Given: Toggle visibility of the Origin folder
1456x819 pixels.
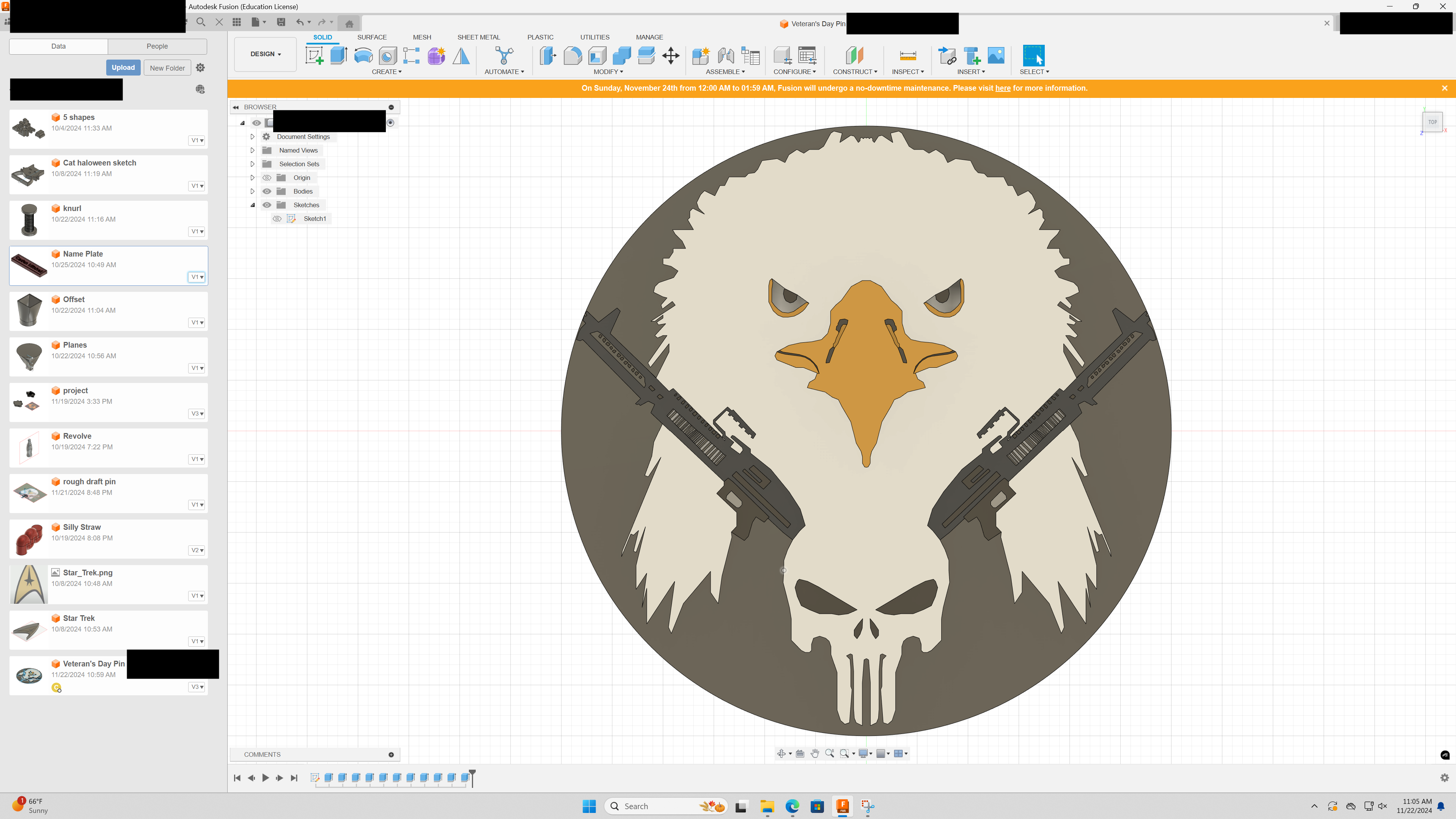Looking at the screenshot, I should (x=267, y=178).
